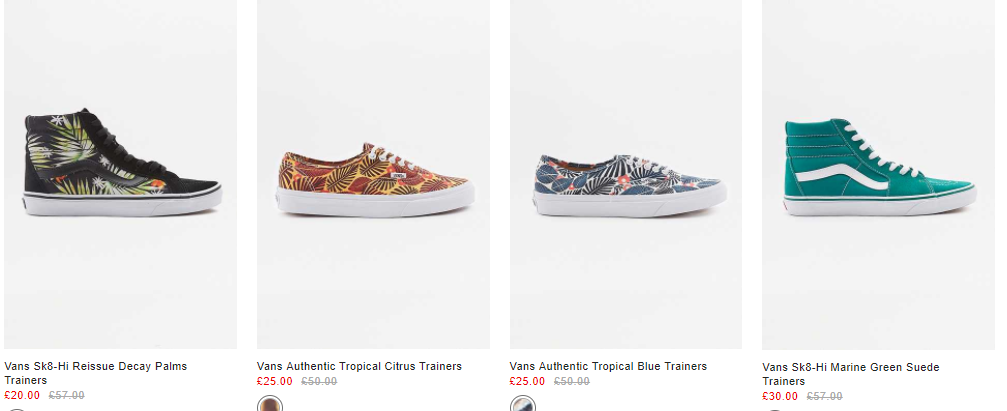Image resolution: width=1007 pixels, height=411 pixels.
Task: Select the Tropical Blue trainers colour swatch
Action: click(523, 404)
